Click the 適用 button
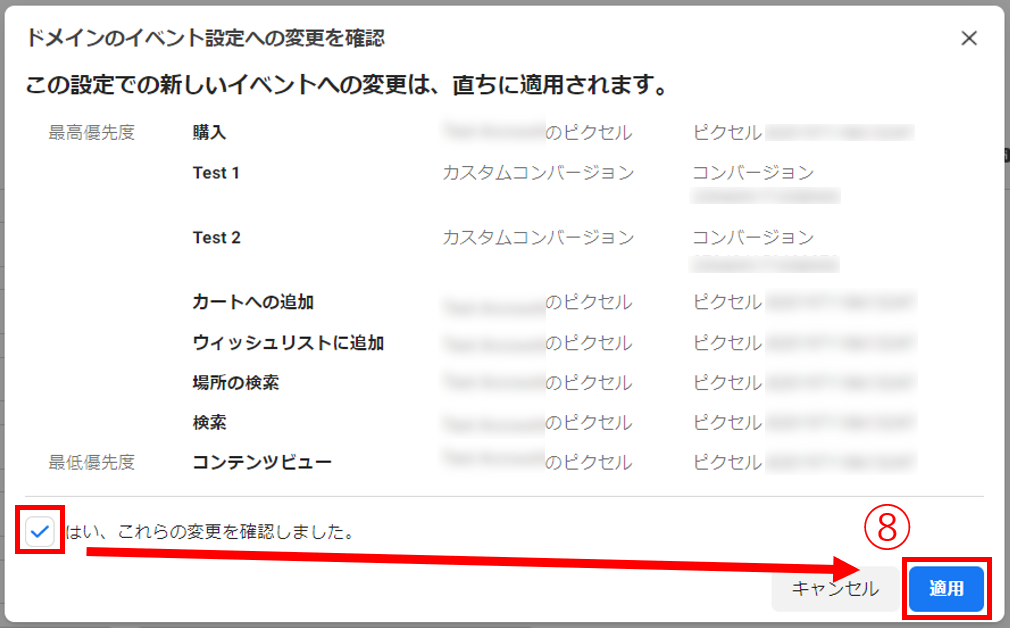 pyautogui.click(x=946, y=588)
